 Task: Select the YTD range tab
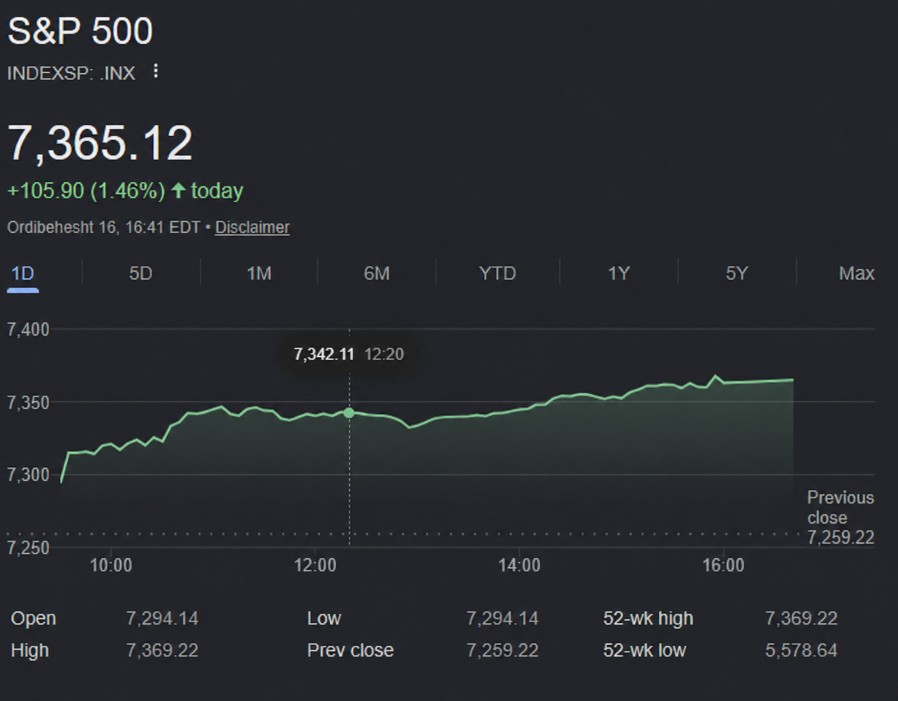coord(497,273)
